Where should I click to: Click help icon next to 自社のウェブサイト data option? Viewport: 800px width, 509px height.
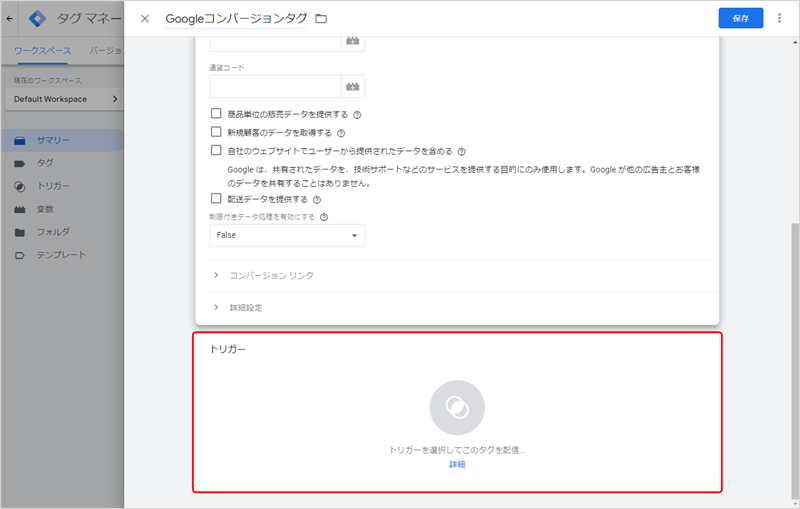point(461,151)
